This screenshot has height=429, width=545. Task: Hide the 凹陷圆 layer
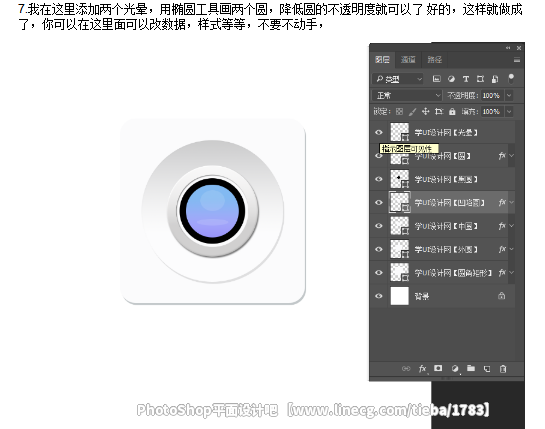[x=379, y=202]
